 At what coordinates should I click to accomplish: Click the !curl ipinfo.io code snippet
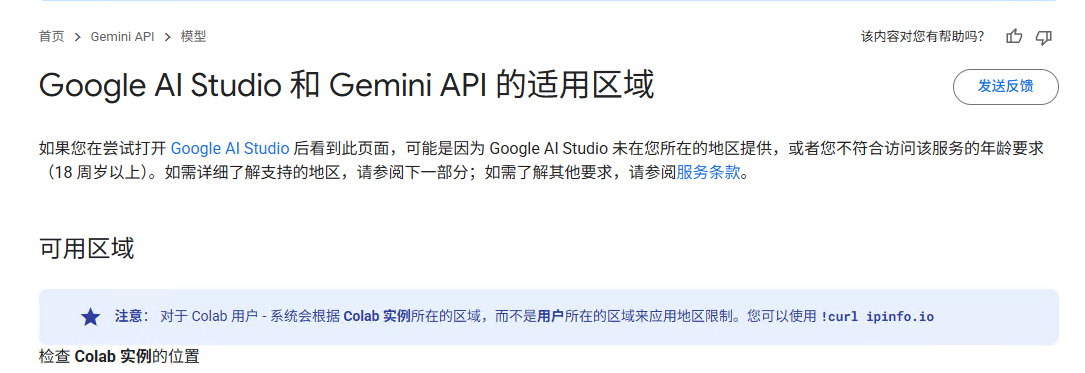pyautogui.click(x=877, y=317)
